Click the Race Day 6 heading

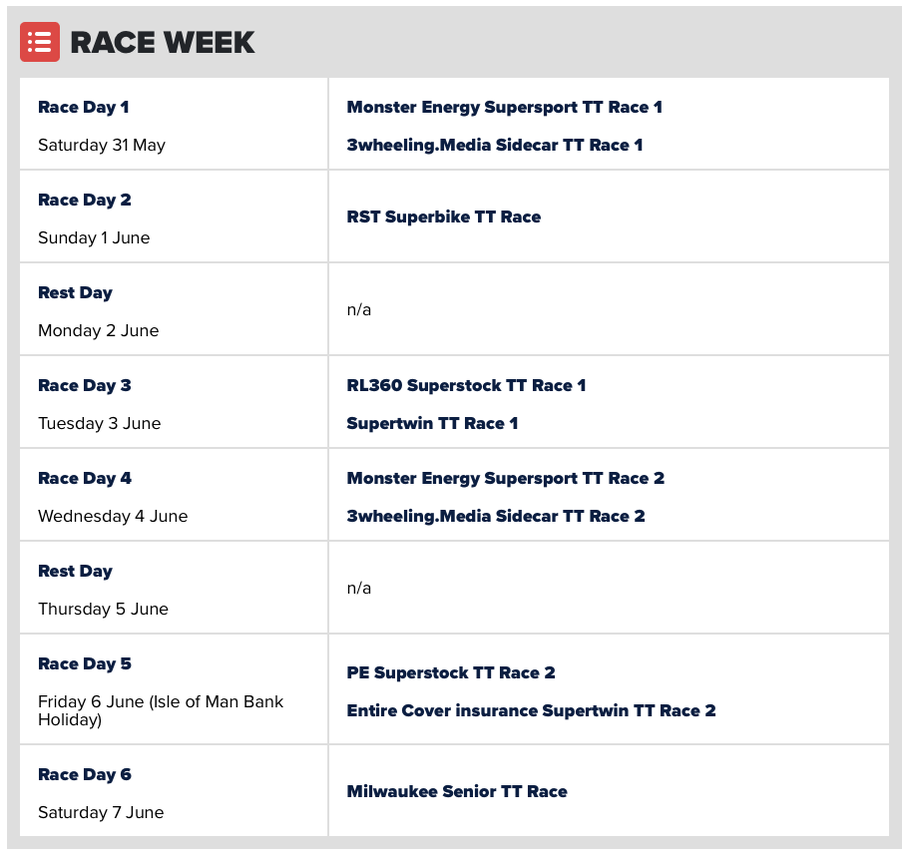85,775
